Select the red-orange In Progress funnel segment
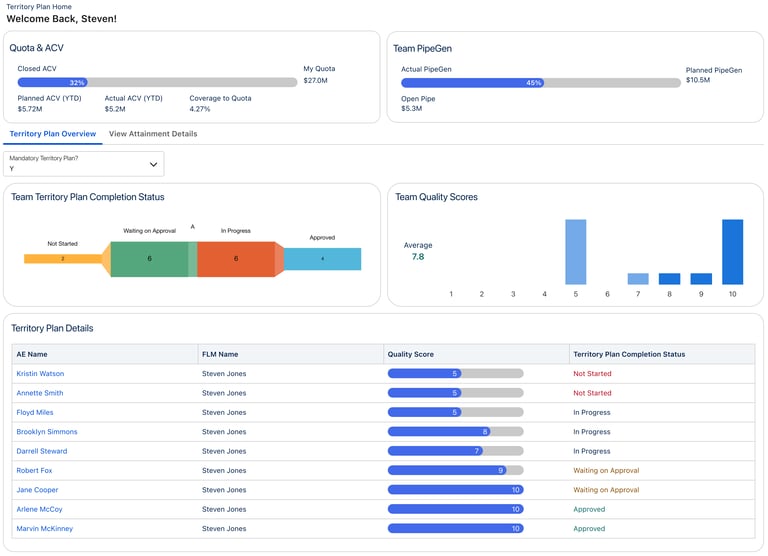768x556 pixels. [x=236, y=259]
